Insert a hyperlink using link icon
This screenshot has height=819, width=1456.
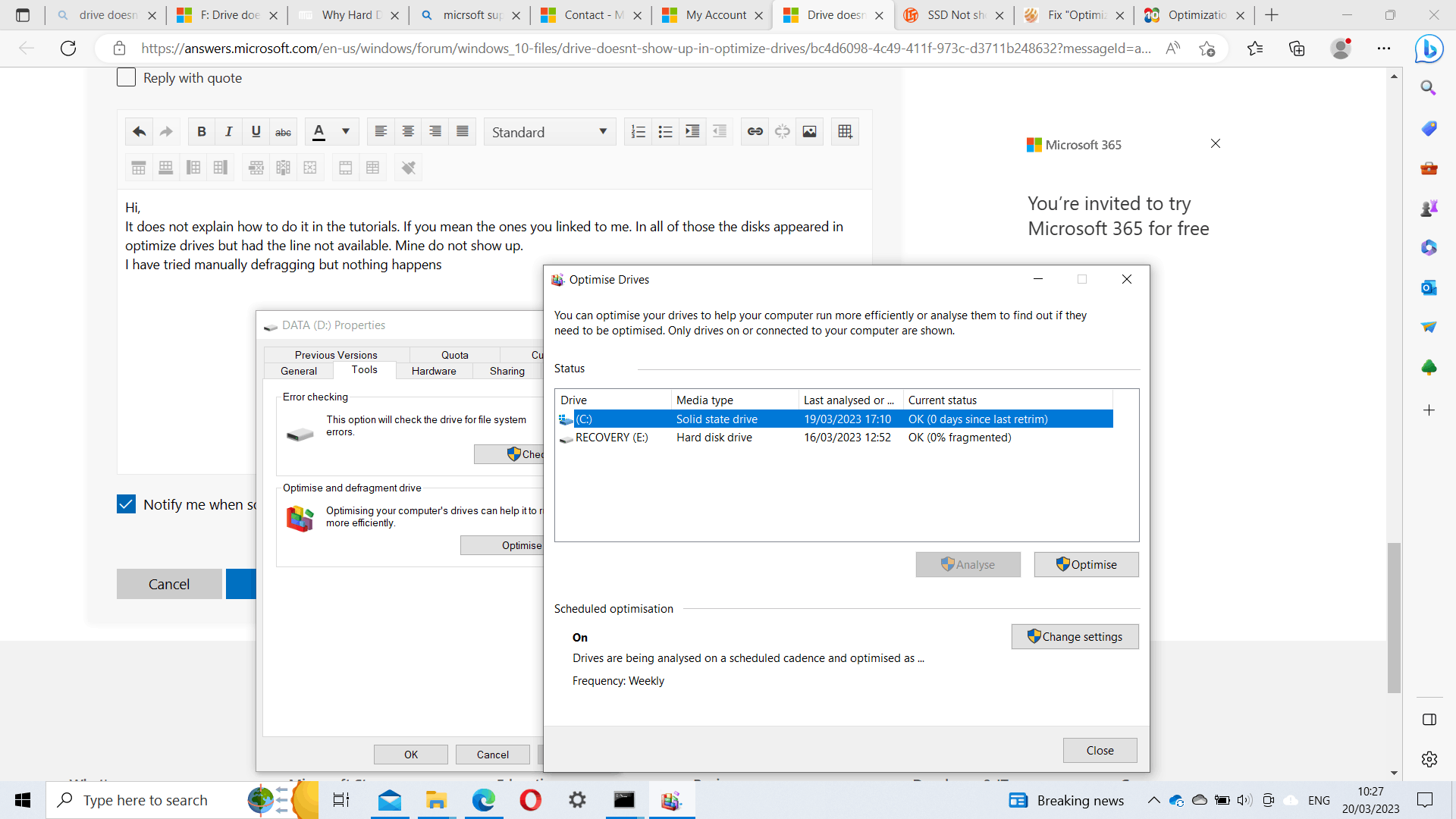coord(755,131)
